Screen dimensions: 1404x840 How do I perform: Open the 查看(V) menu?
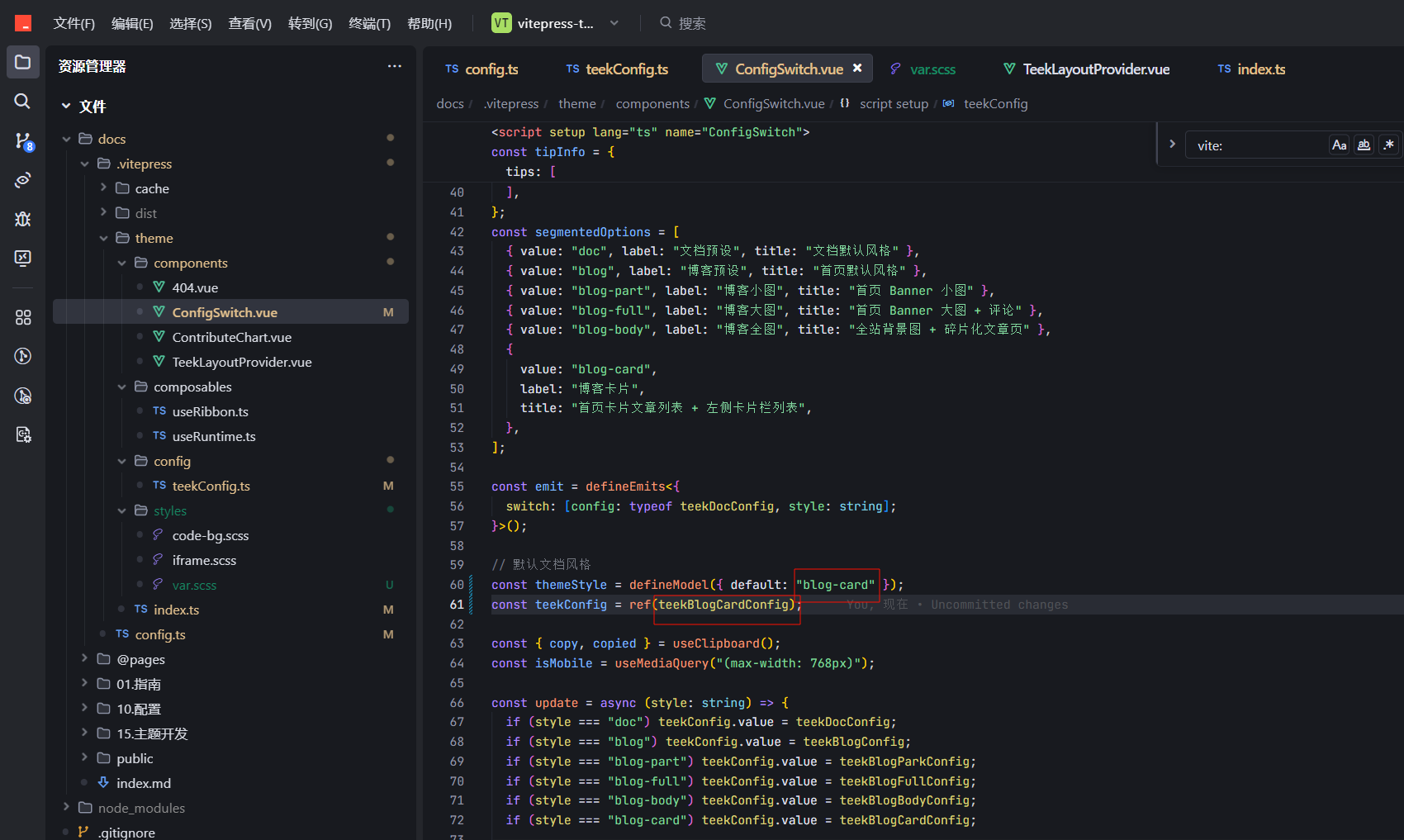[249, 23]
